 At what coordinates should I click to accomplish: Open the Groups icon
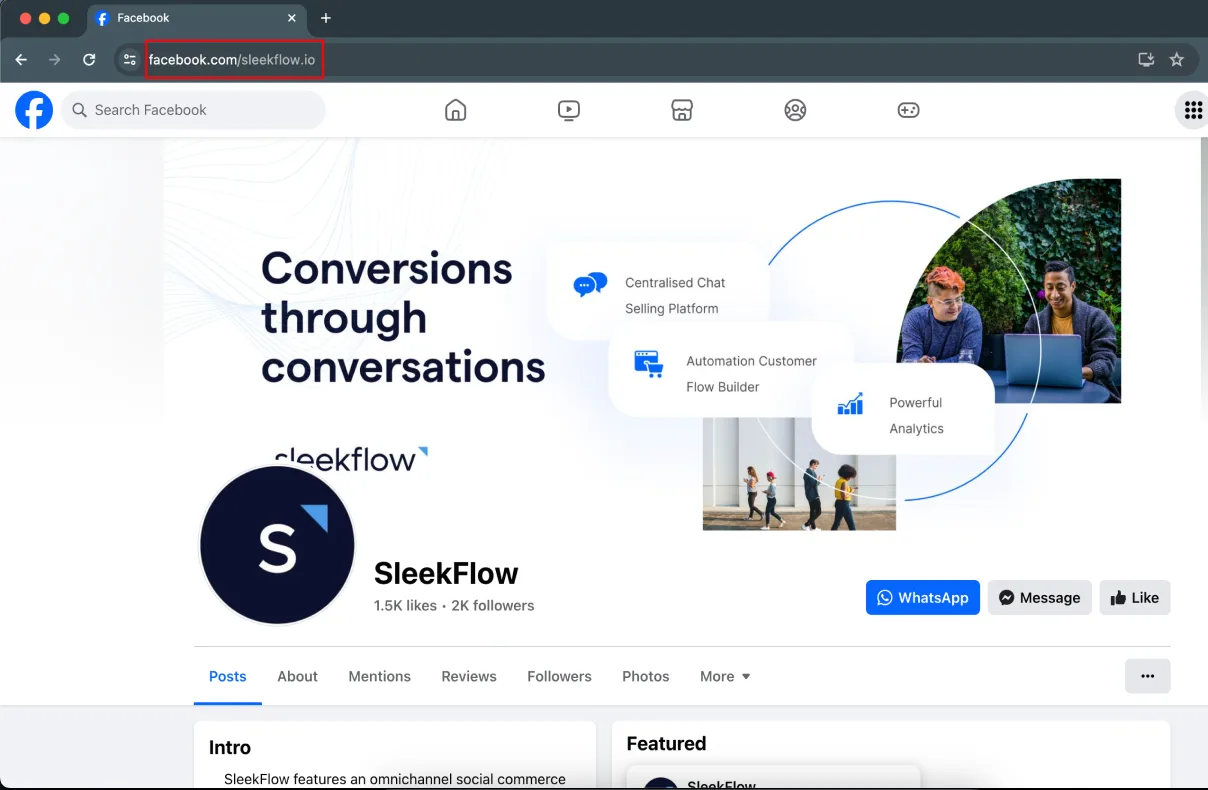795,110
